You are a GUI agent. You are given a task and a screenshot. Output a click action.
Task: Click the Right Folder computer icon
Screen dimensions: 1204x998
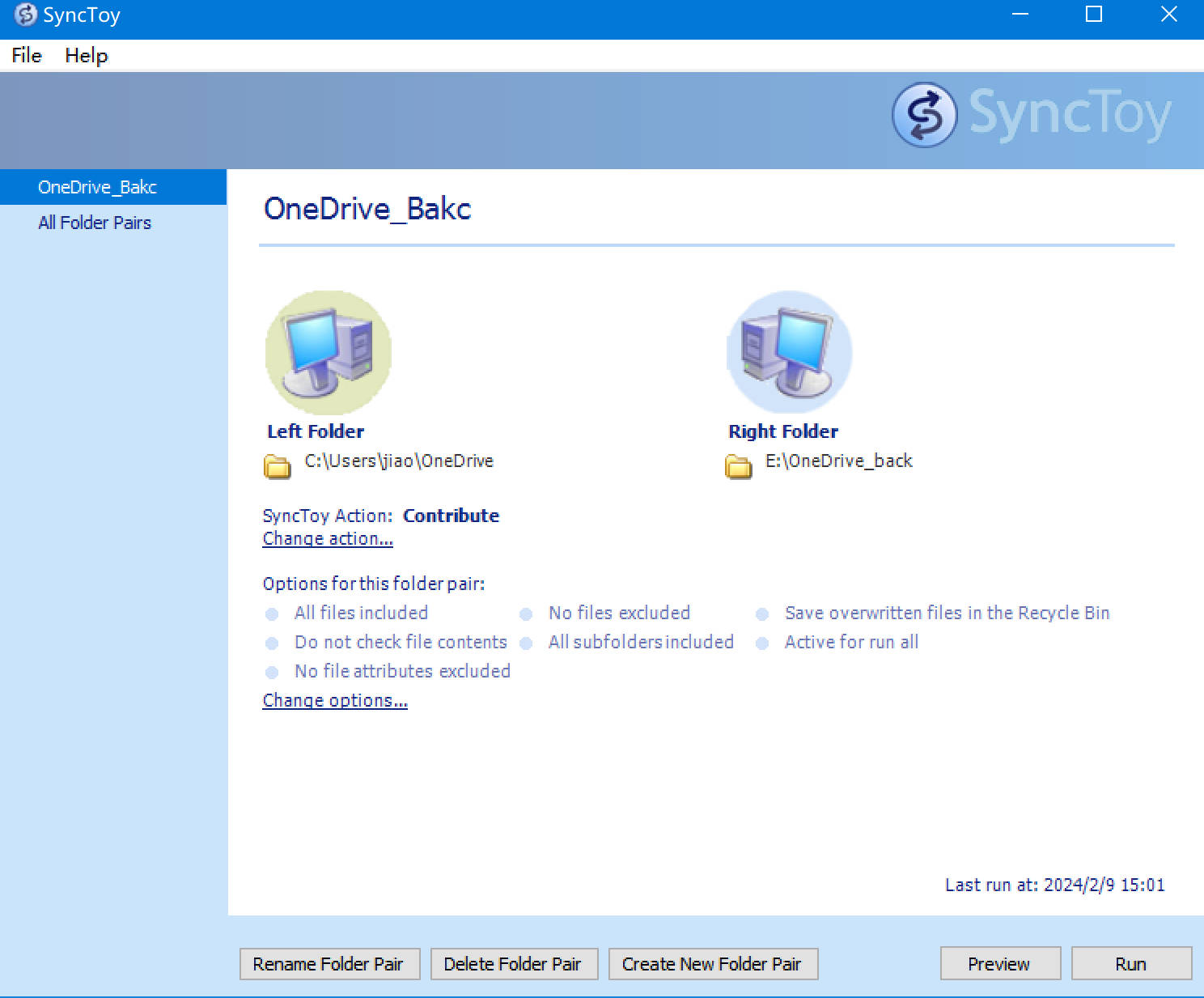(x=789, y=353)
